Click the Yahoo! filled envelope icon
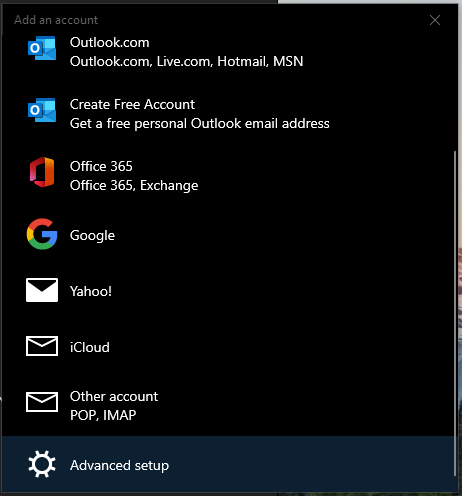This screenshot has height=496, width=462. [x=42, y=290]
